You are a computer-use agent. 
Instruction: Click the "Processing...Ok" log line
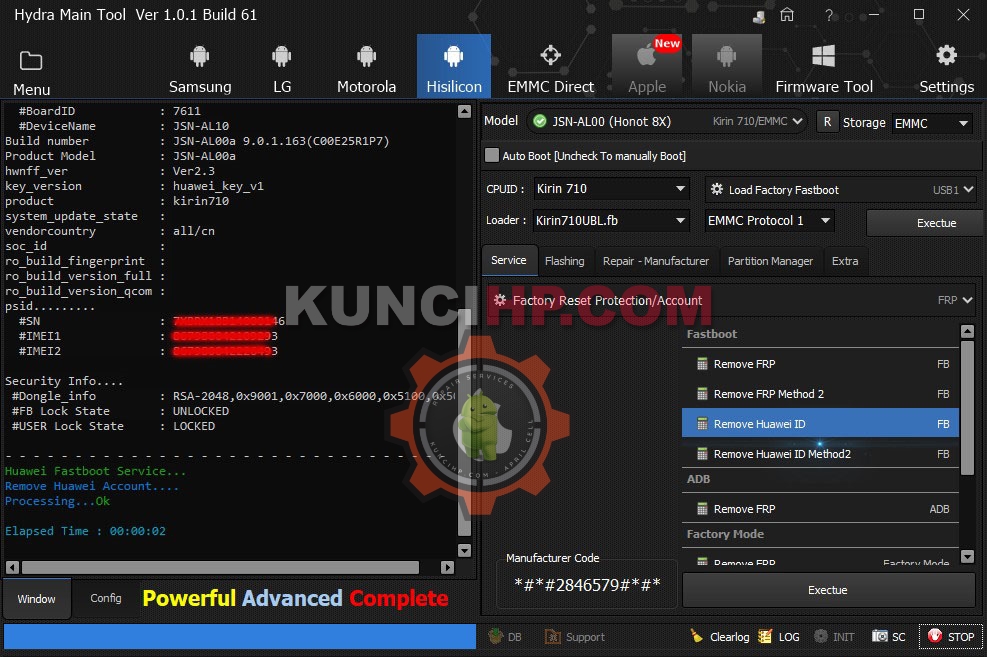click(x=57, y=501)
